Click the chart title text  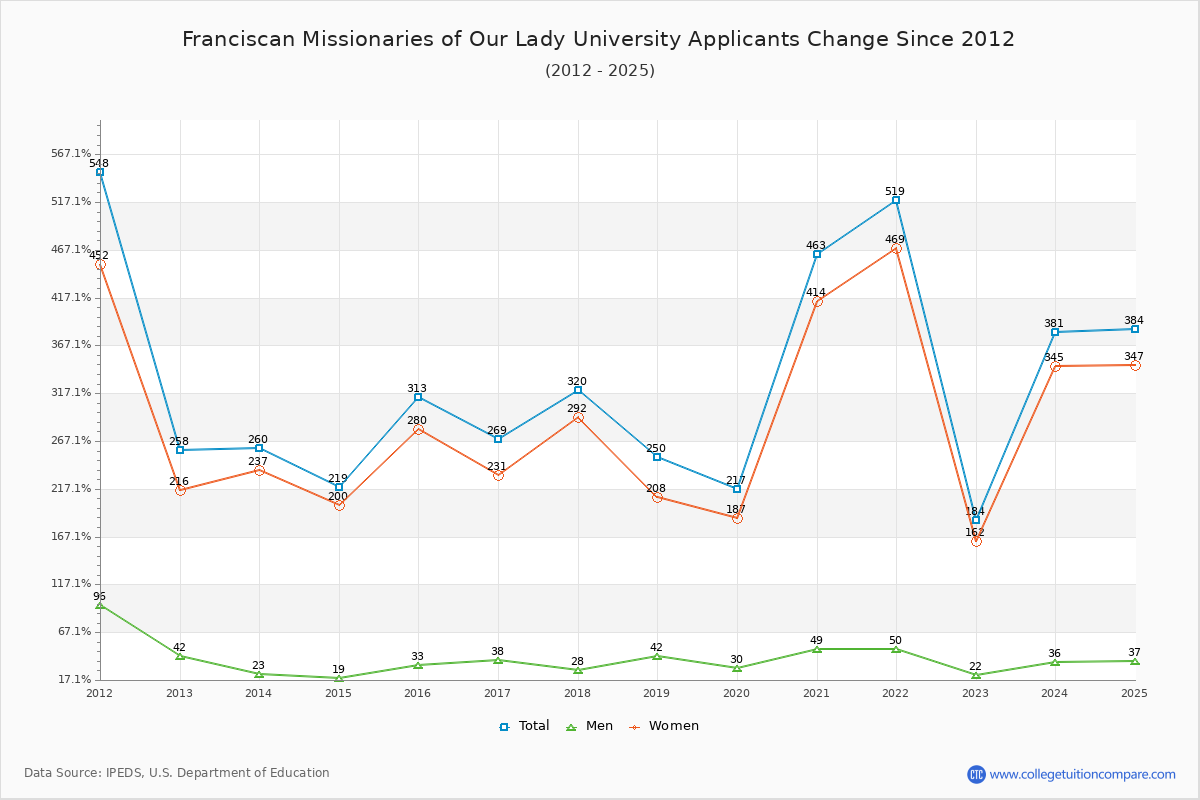(x=598, y=39)
